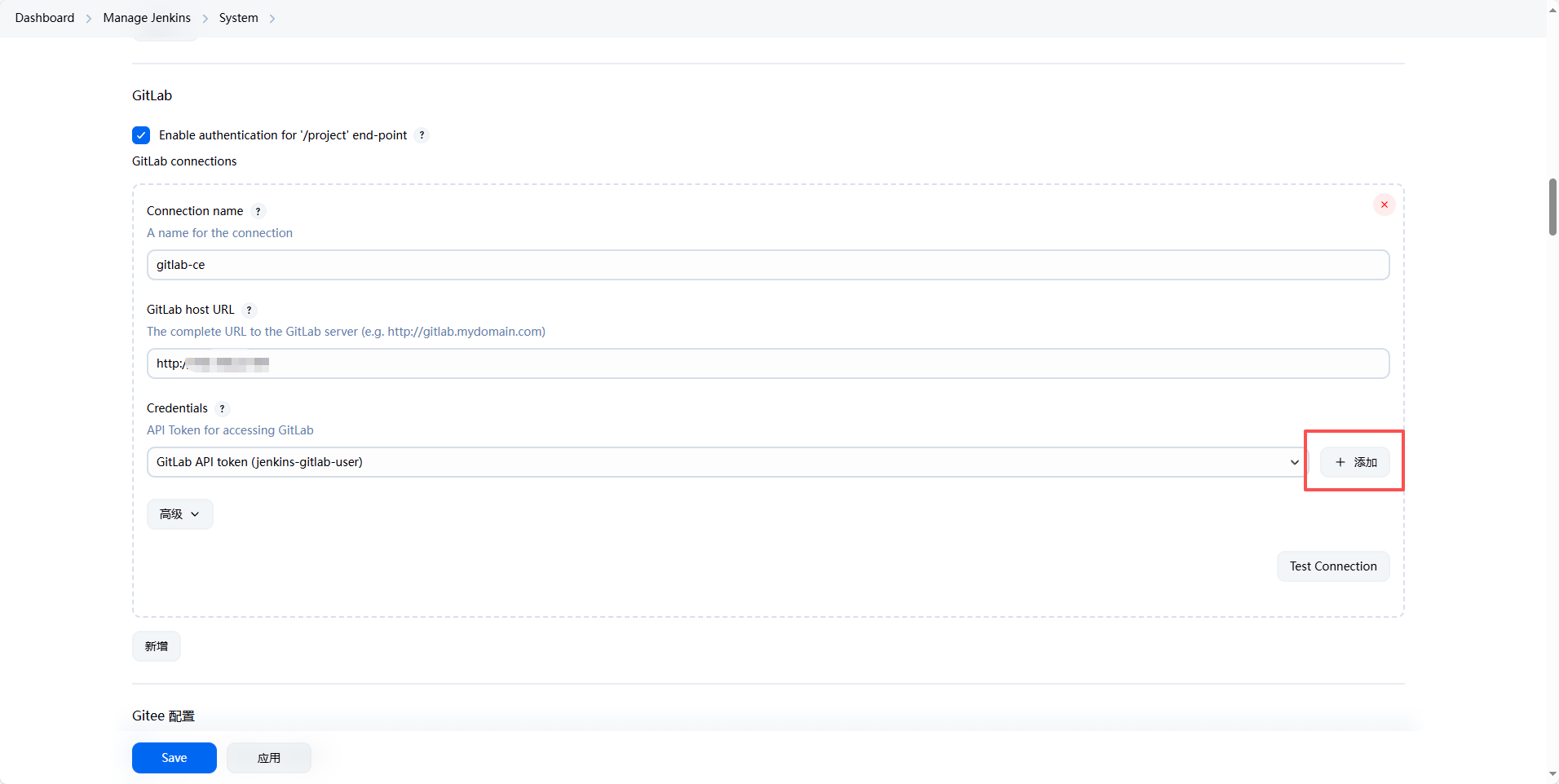The image size is (1559, 784).
Task: Click the vertical scrollbar thumb
Action: (1552, 207)
